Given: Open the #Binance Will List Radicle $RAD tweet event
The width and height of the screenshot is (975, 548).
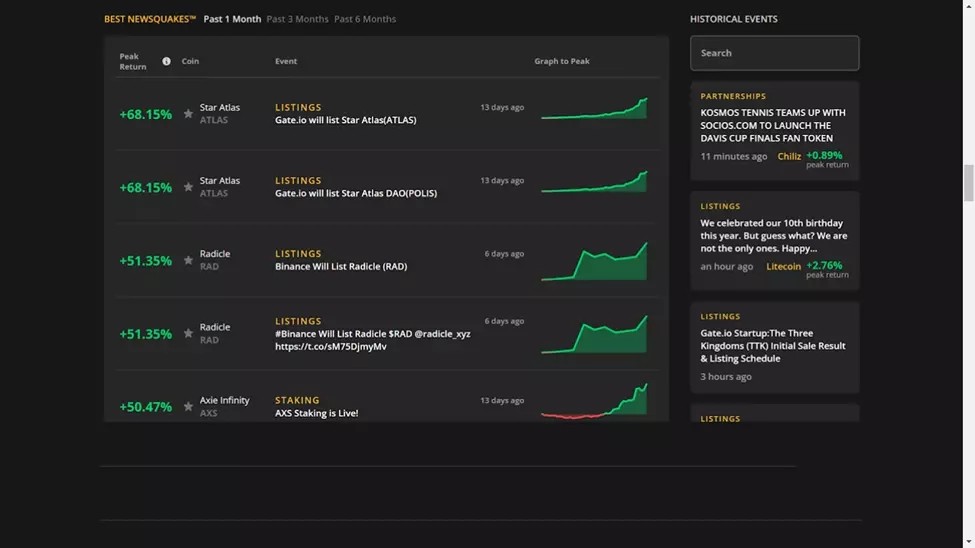Looking at the screenshot, I should pos(372,340).
